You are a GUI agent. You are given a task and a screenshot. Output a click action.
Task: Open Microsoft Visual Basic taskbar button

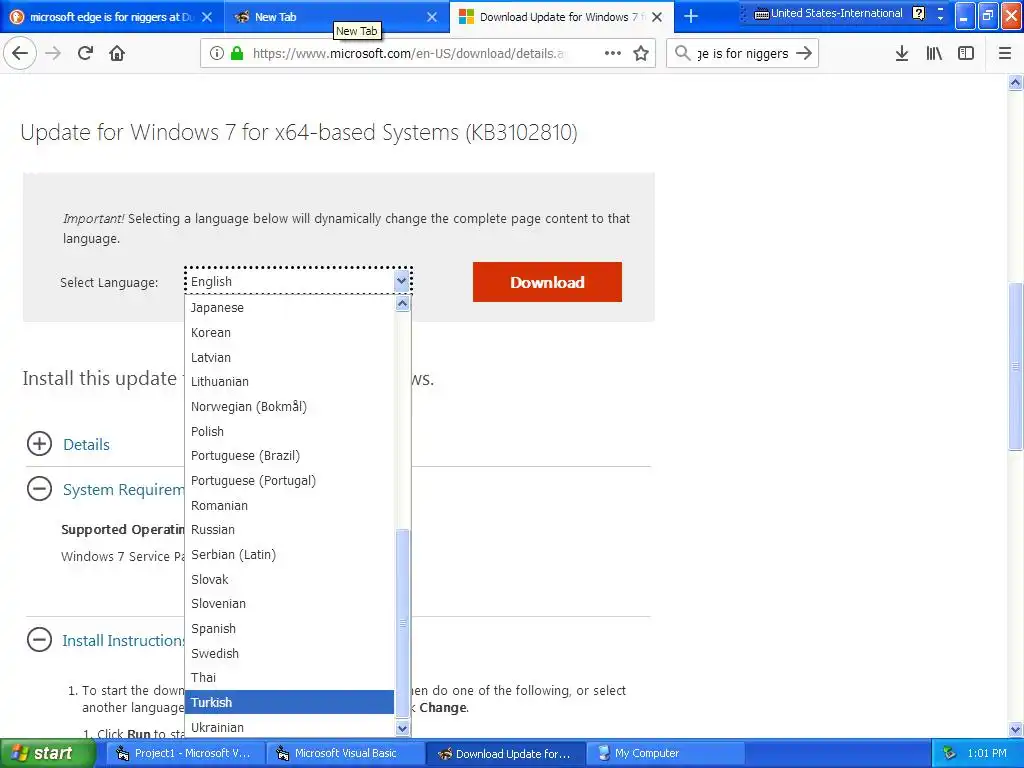click(x=347, y=753)
